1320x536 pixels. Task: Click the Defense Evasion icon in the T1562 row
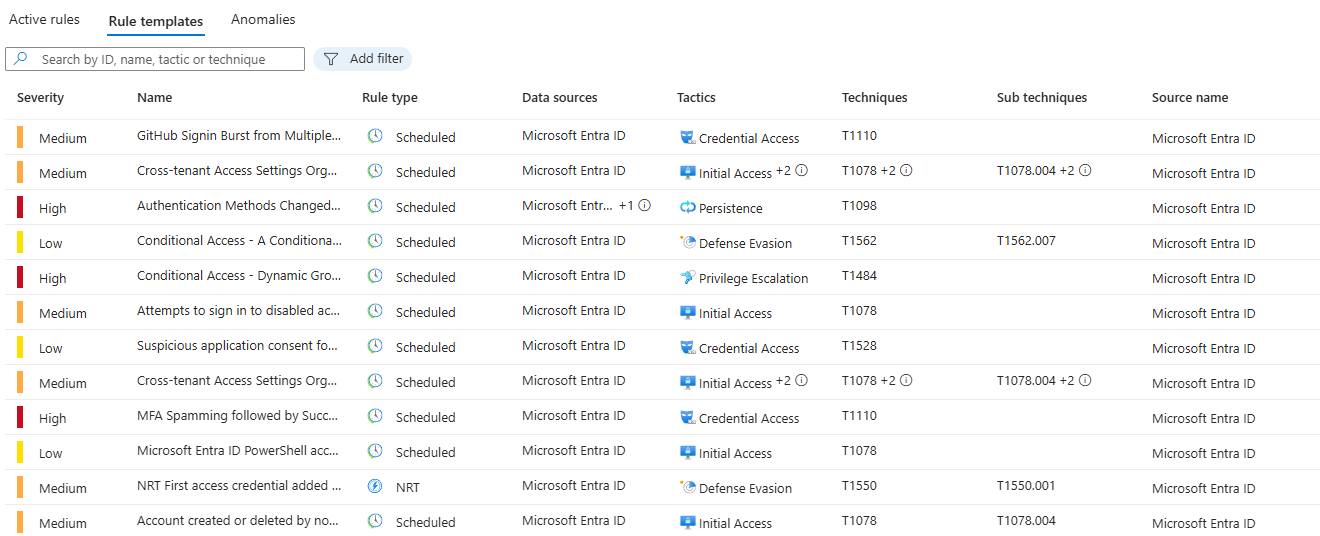click(687, 242)
